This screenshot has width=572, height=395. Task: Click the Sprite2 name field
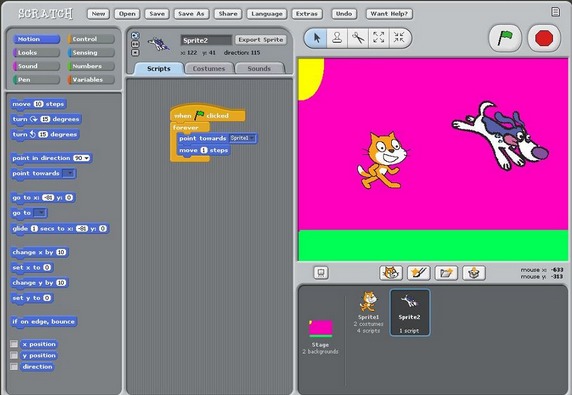click(x=206, y=40)
